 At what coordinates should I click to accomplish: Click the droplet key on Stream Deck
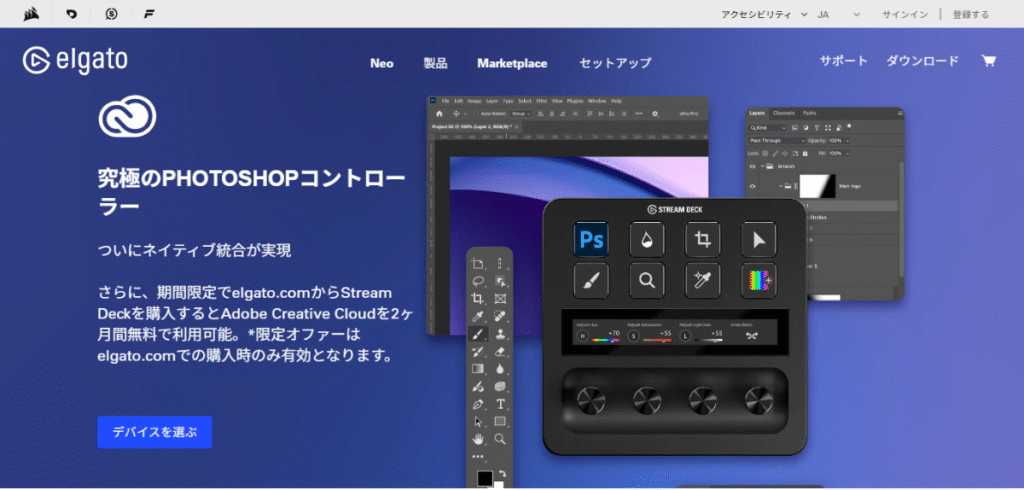(647, 240)
